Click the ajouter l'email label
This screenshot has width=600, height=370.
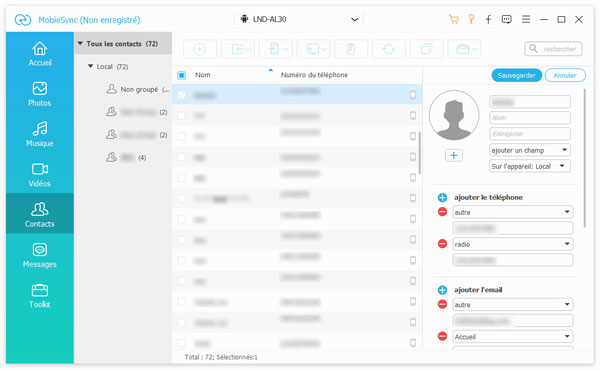(478, 290)
